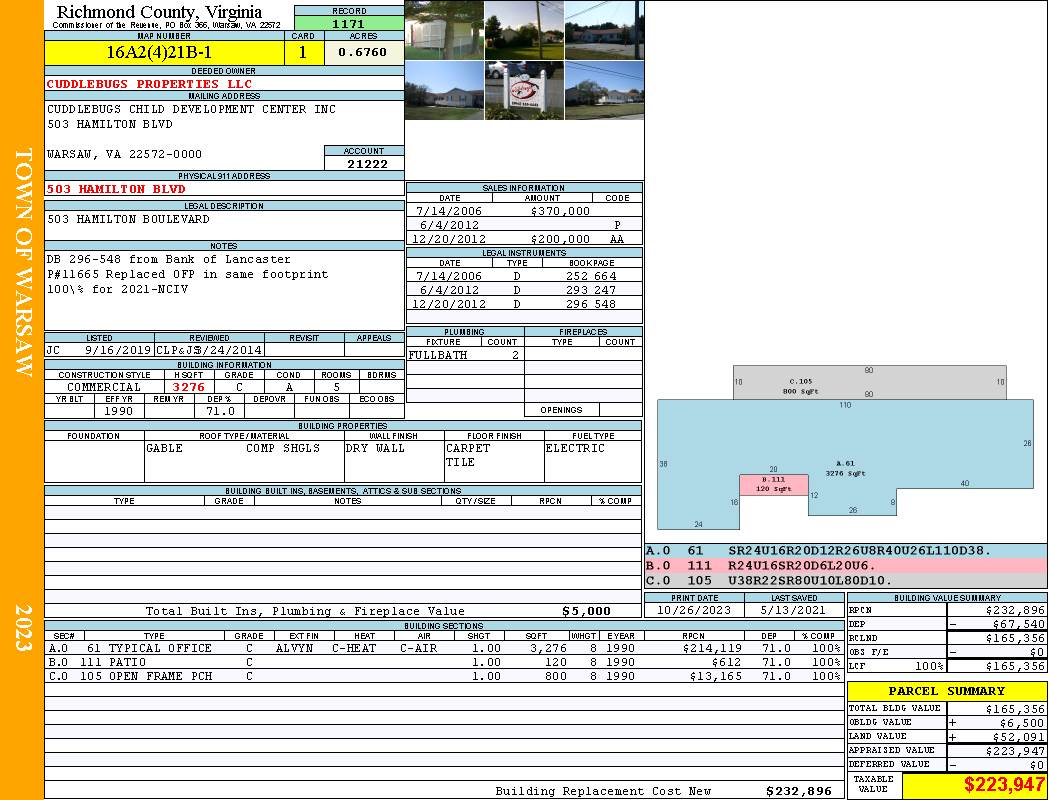This screenshot has width=1050, height=800.
Task: Click floor finish CARPET
Action: coord(468,448)
